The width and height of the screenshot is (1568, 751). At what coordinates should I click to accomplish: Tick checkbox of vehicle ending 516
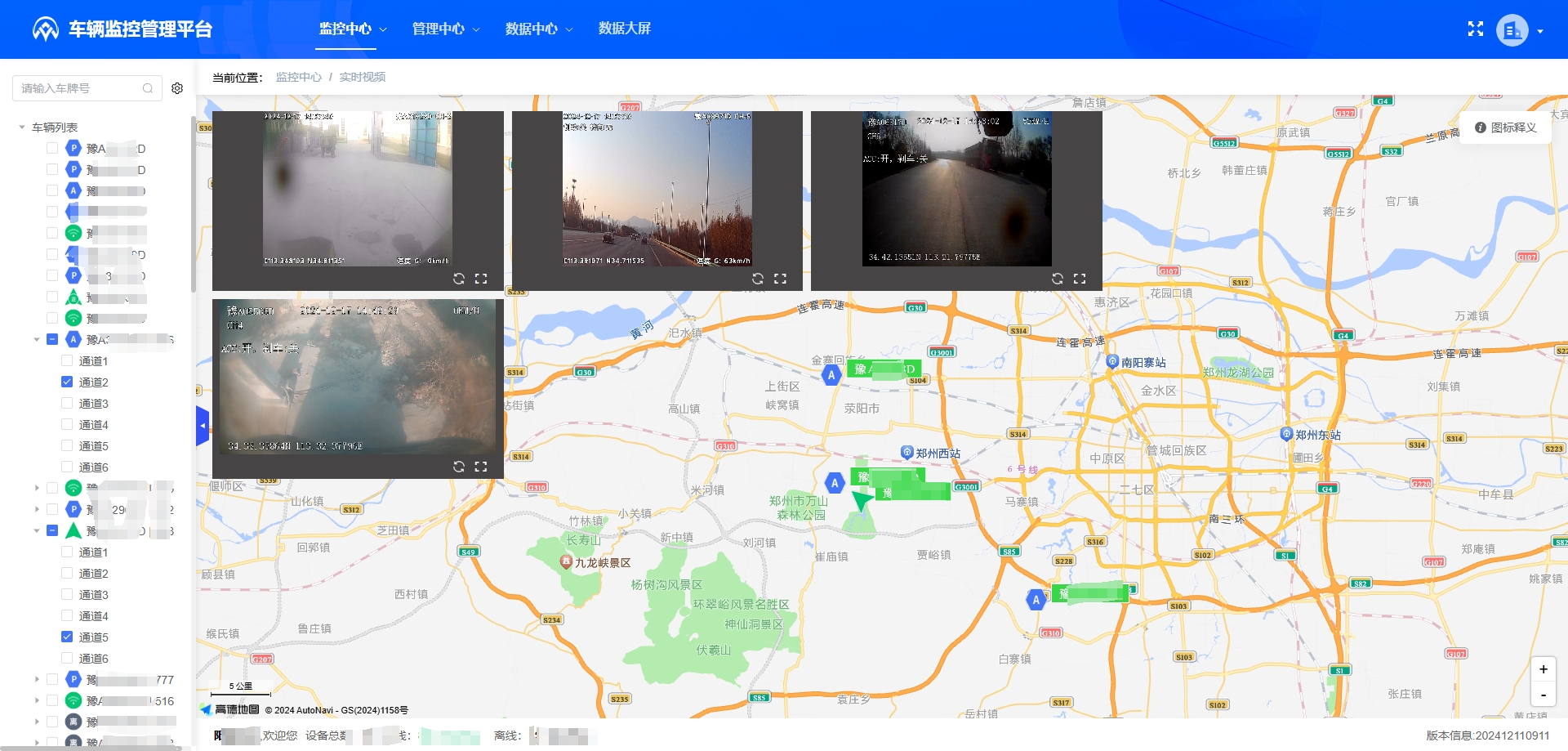pos(52,700)
